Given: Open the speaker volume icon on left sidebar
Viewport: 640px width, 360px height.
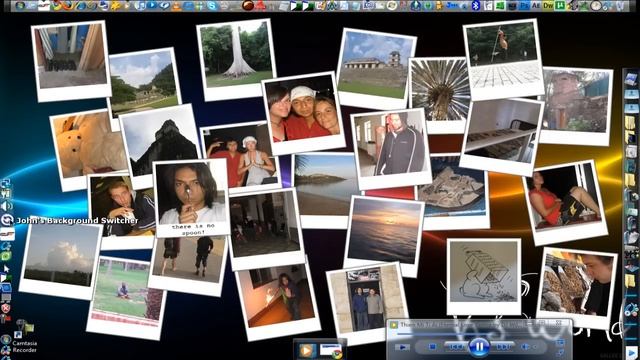Looking at the screenshot, I should pyautogui.click(x=7, y=206).
